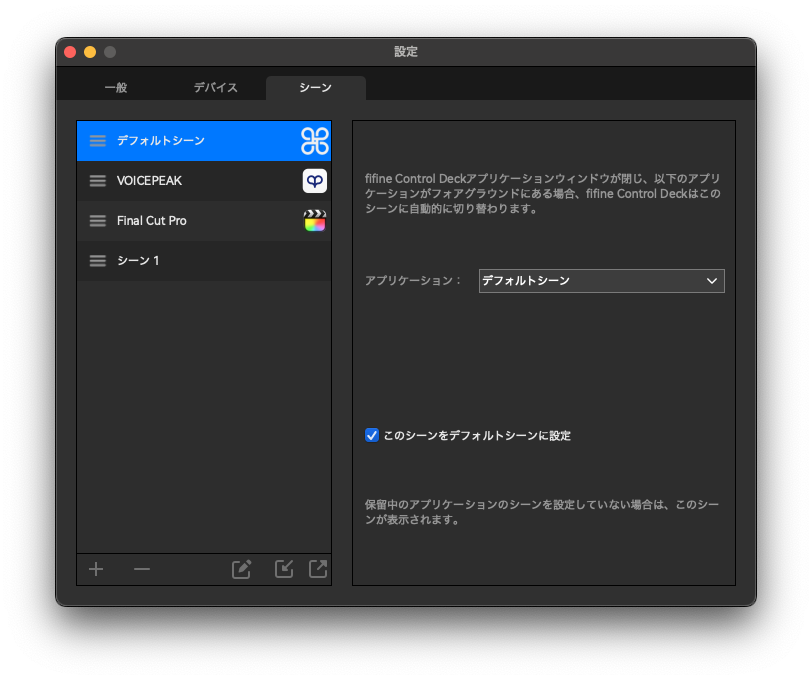812x680 pixels.
Task: Enable このシーンをデフォルトシーンに設定 checkbox
Action: click(372, 435)
